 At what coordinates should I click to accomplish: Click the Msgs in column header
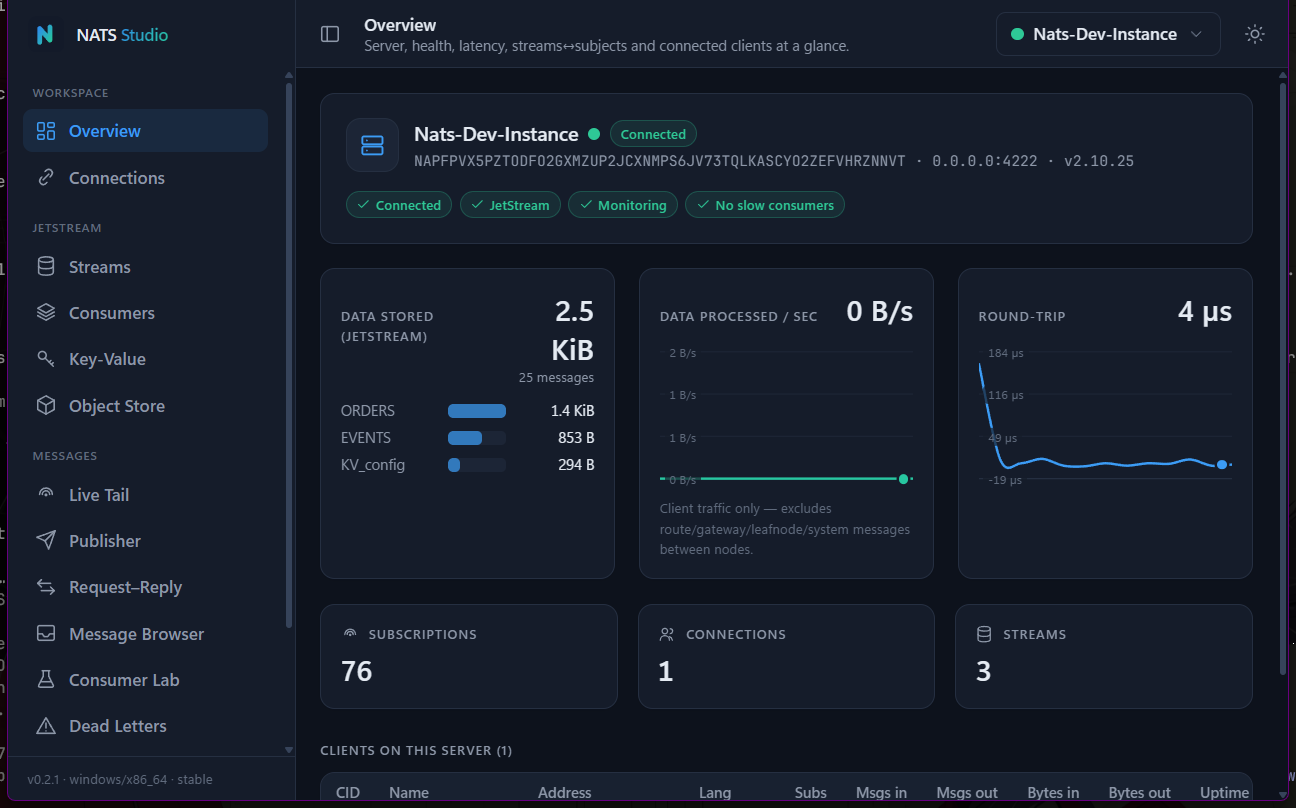[881, 793]
